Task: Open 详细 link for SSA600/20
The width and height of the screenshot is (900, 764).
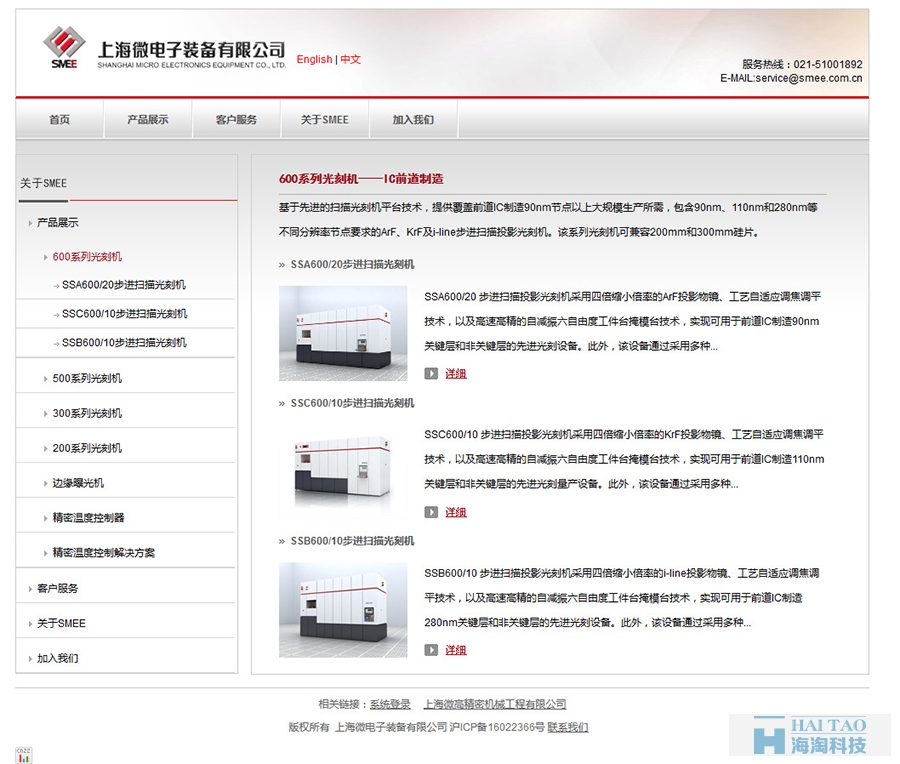Action: click(x=456, y=374)
